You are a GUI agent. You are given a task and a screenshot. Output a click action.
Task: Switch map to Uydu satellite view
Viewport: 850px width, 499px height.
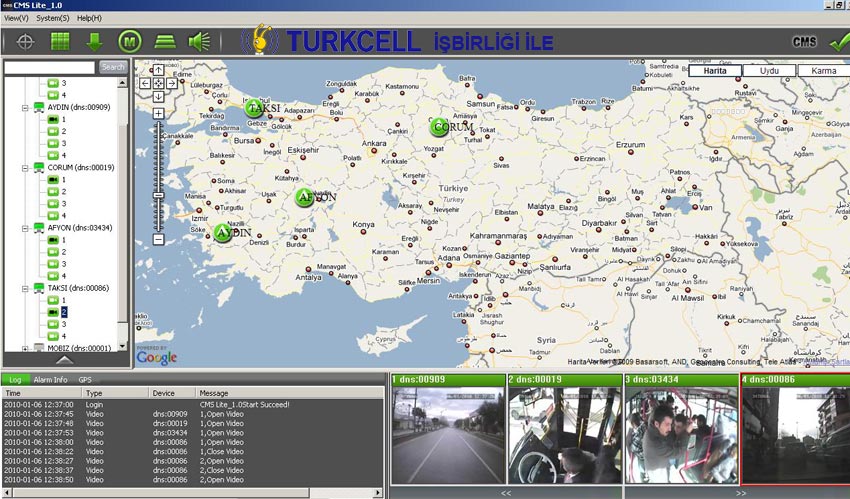[769, 70]
